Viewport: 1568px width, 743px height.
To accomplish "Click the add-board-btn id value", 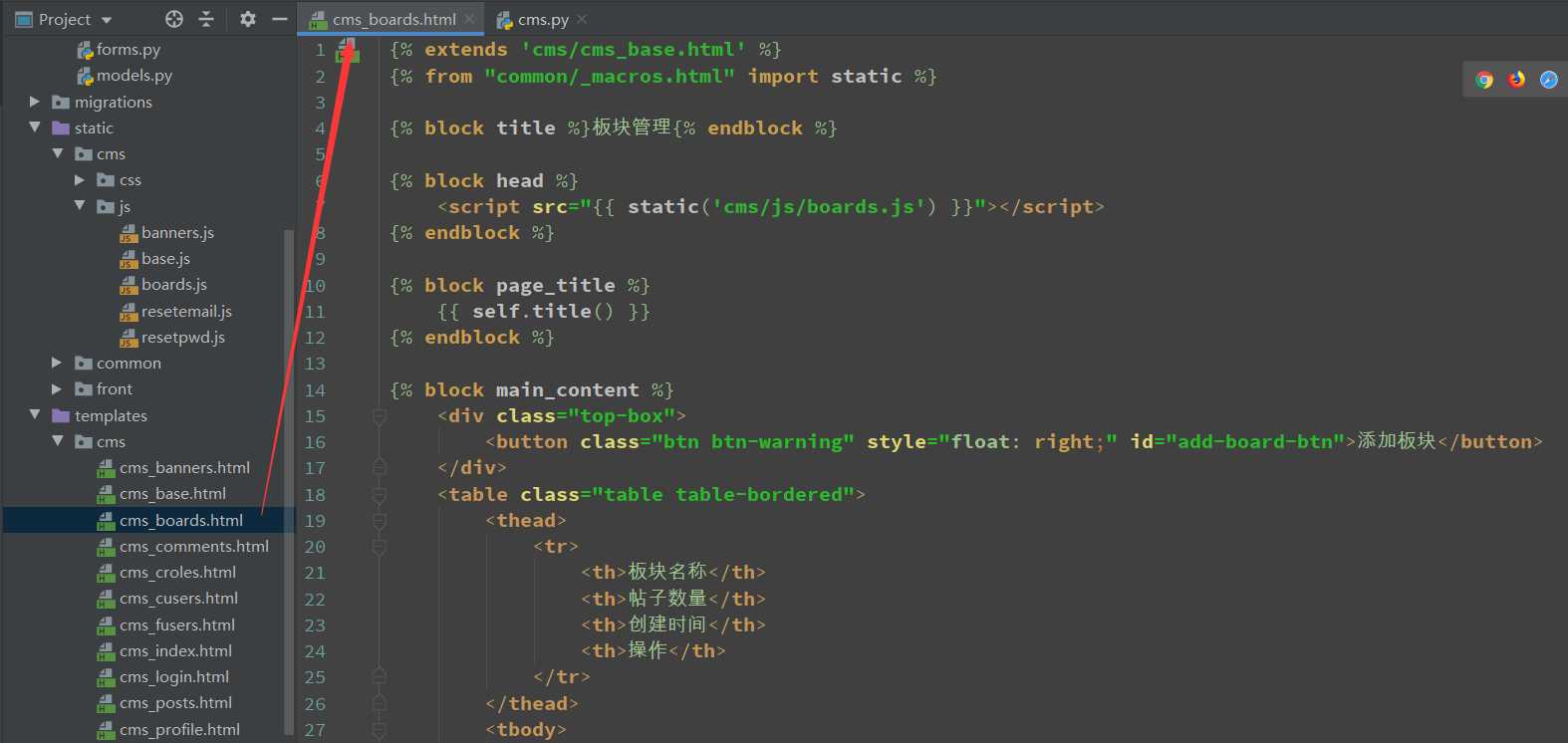I will pyautogui.click(x=1255, y=441).
